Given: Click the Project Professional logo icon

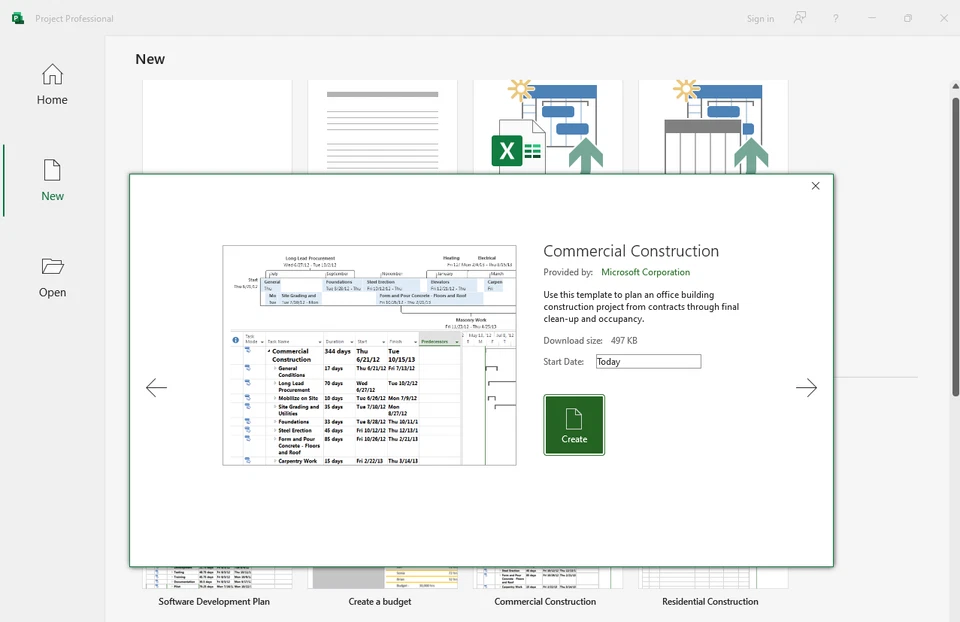Looking at the screenshot, I should 18,18.
